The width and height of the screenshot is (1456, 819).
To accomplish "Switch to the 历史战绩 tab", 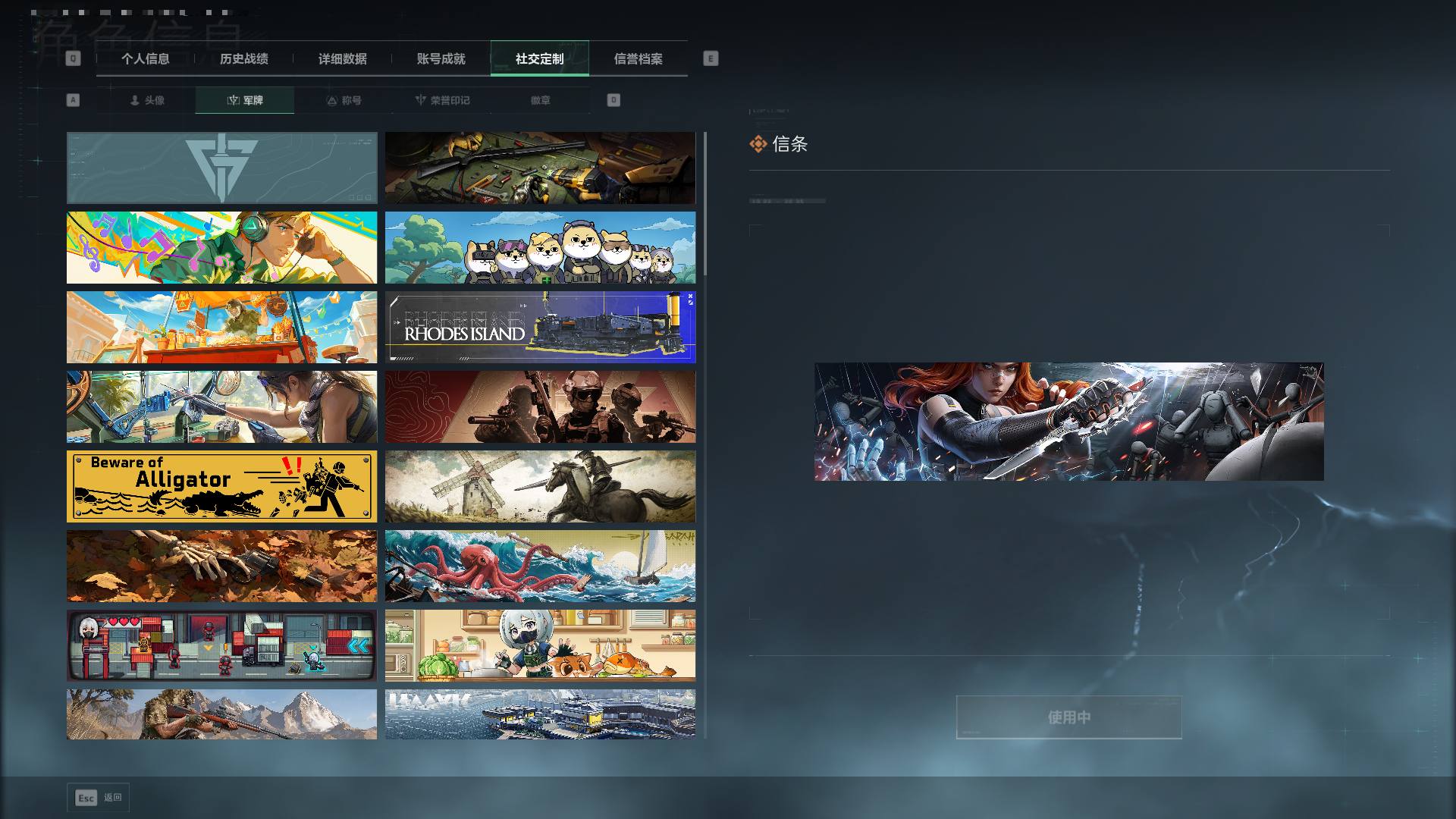I will [243, 58].
